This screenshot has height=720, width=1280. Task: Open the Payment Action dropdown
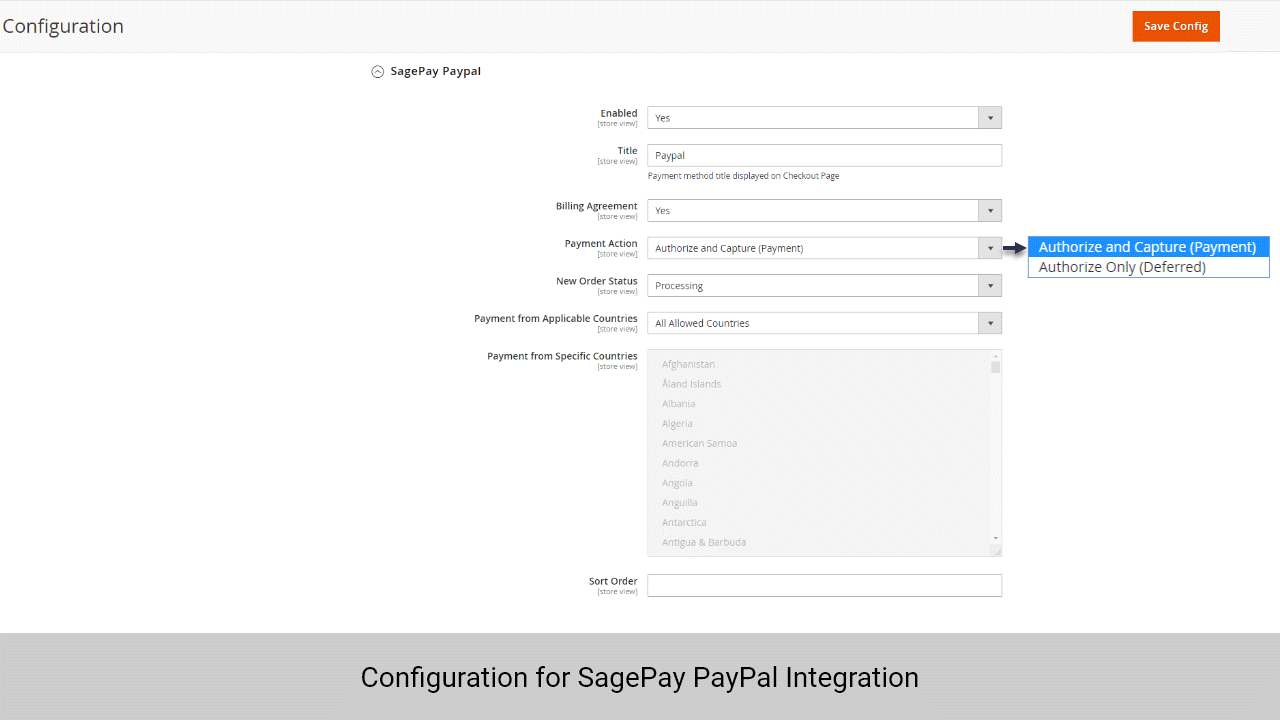tap(824, 248)
